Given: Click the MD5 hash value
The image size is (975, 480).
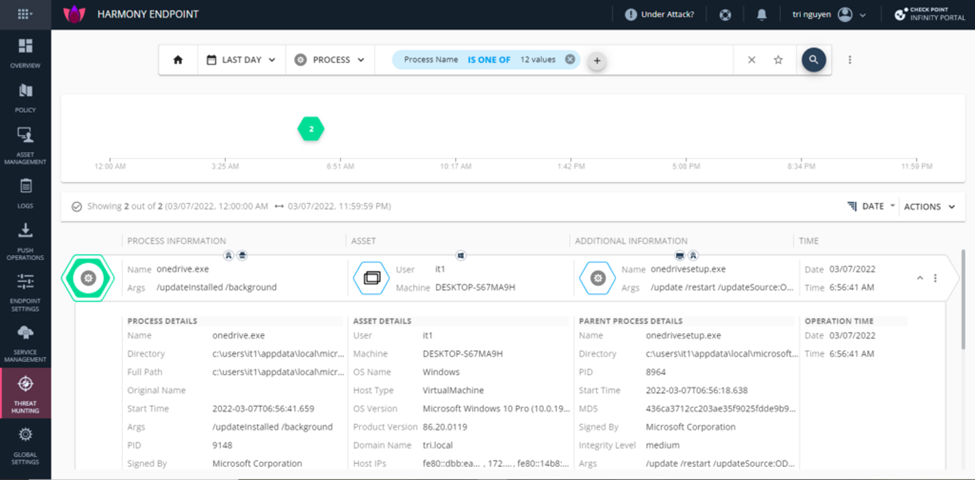Looking at the screenshot, I should pyautogui.click(x=721, y=408).
